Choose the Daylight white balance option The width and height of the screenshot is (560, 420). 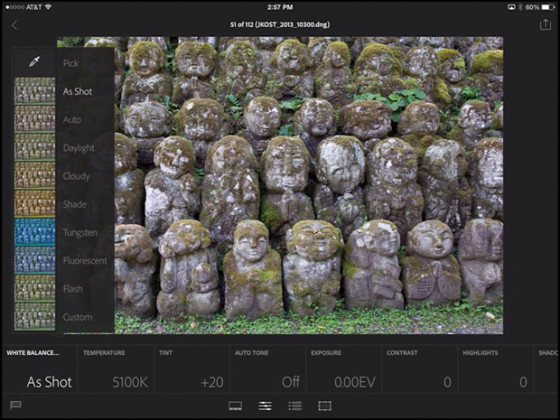tap(79, 148)
